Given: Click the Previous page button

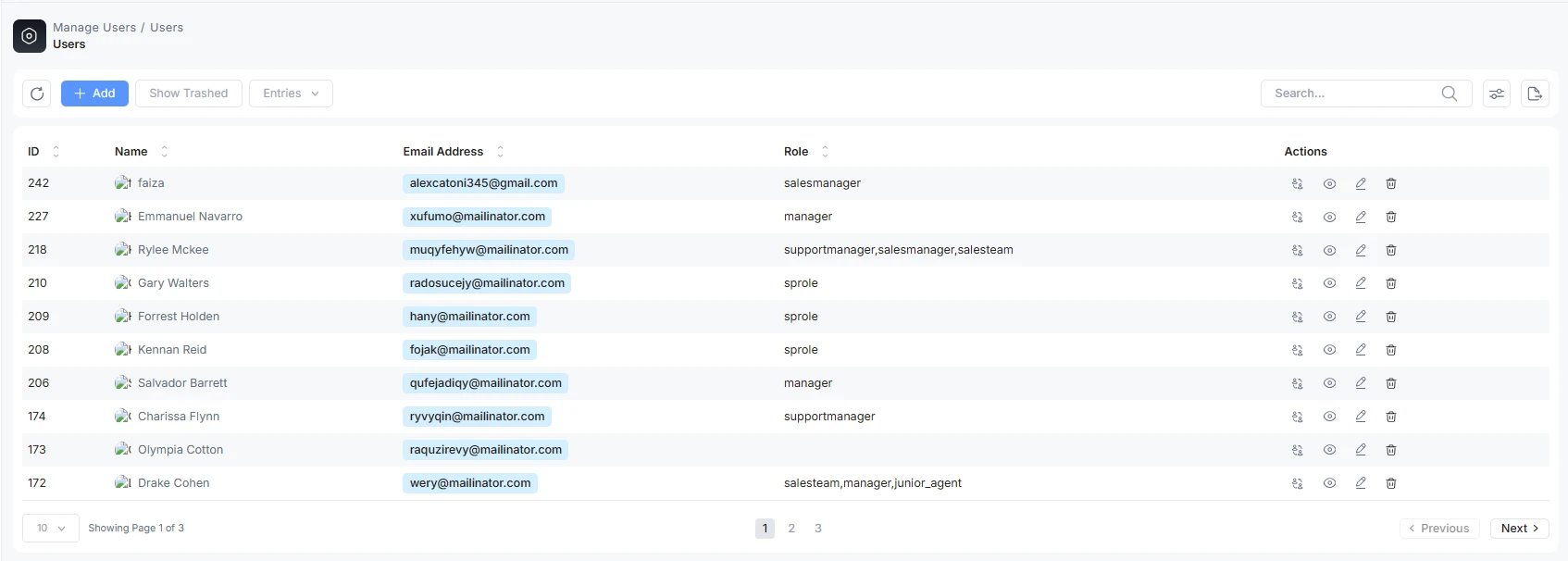Looking at the screenshot, I should pos(1438,529).
